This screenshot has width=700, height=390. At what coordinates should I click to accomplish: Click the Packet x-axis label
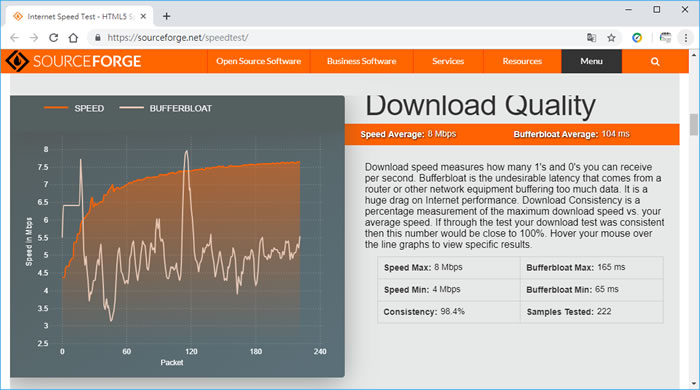pos(172,362)
